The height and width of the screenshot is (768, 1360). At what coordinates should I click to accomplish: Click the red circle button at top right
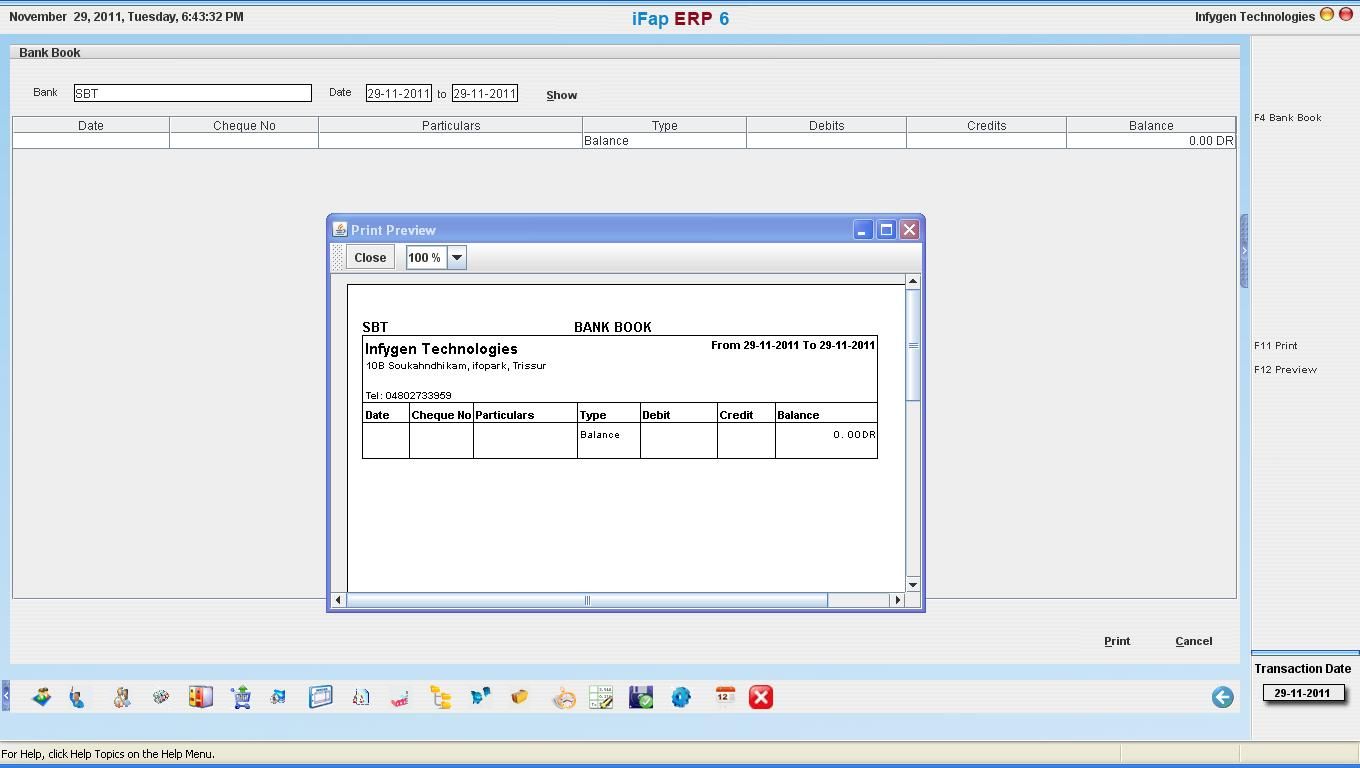coord(1345,15)
